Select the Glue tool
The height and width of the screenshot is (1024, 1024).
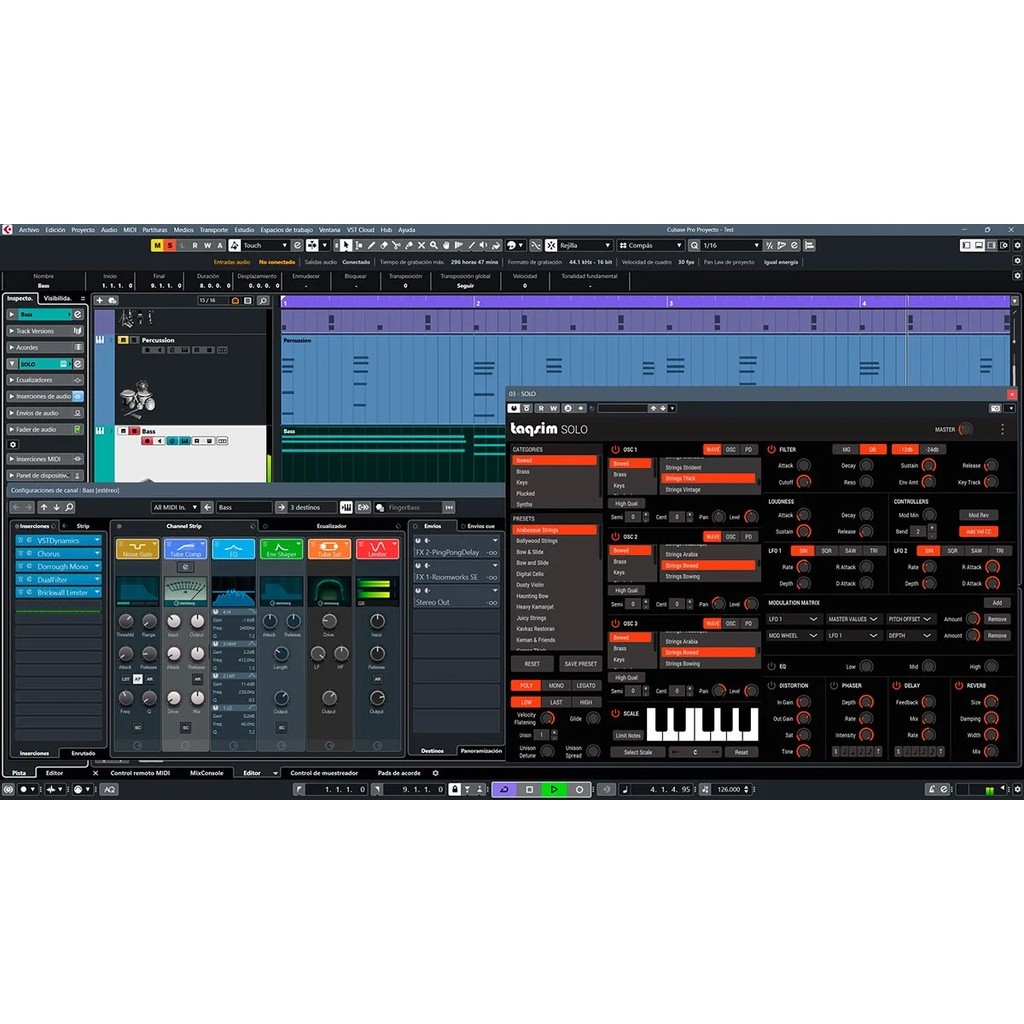coord(408,245)
